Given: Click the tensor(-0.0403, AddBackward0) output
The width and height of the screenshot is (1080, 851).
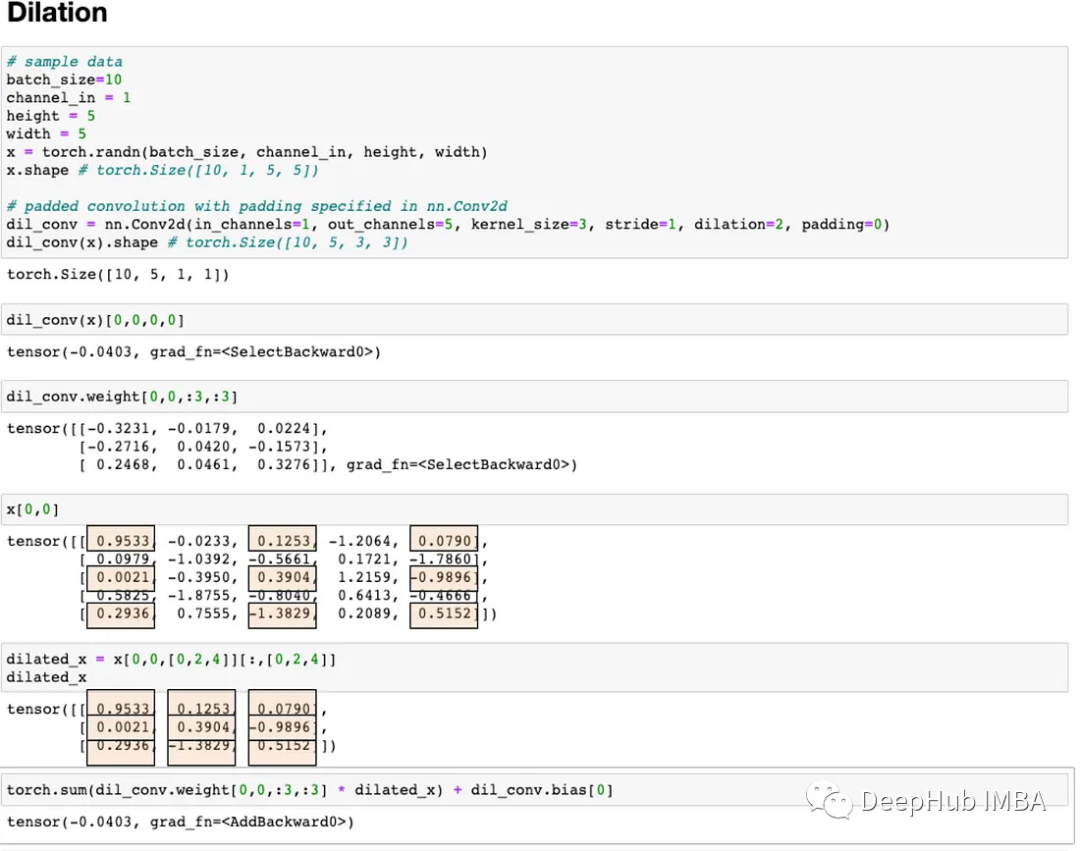Looking at the screenshot, I should pos(180,821).
